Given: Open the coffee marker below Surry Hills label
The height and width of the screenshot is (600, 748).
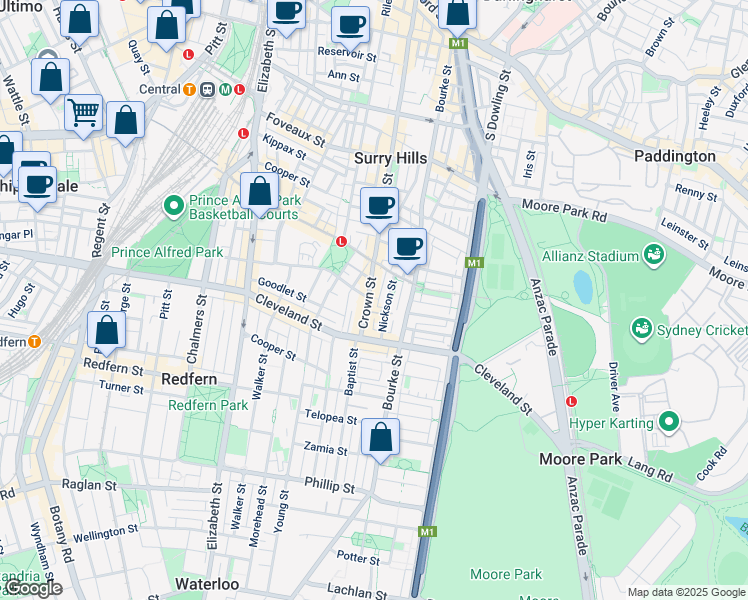Looking at the screenshot, I should [x=379, y=207].
